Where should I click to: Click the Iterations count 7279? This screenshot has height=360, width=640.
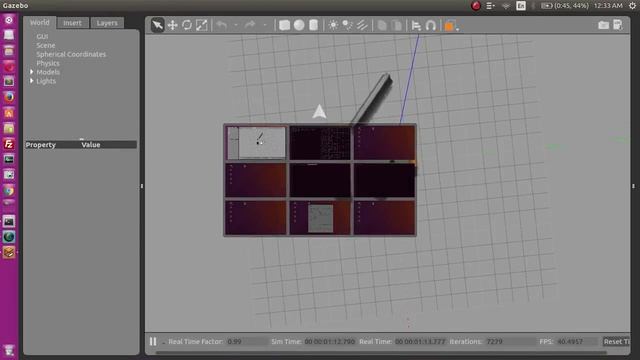pos(495,341)
